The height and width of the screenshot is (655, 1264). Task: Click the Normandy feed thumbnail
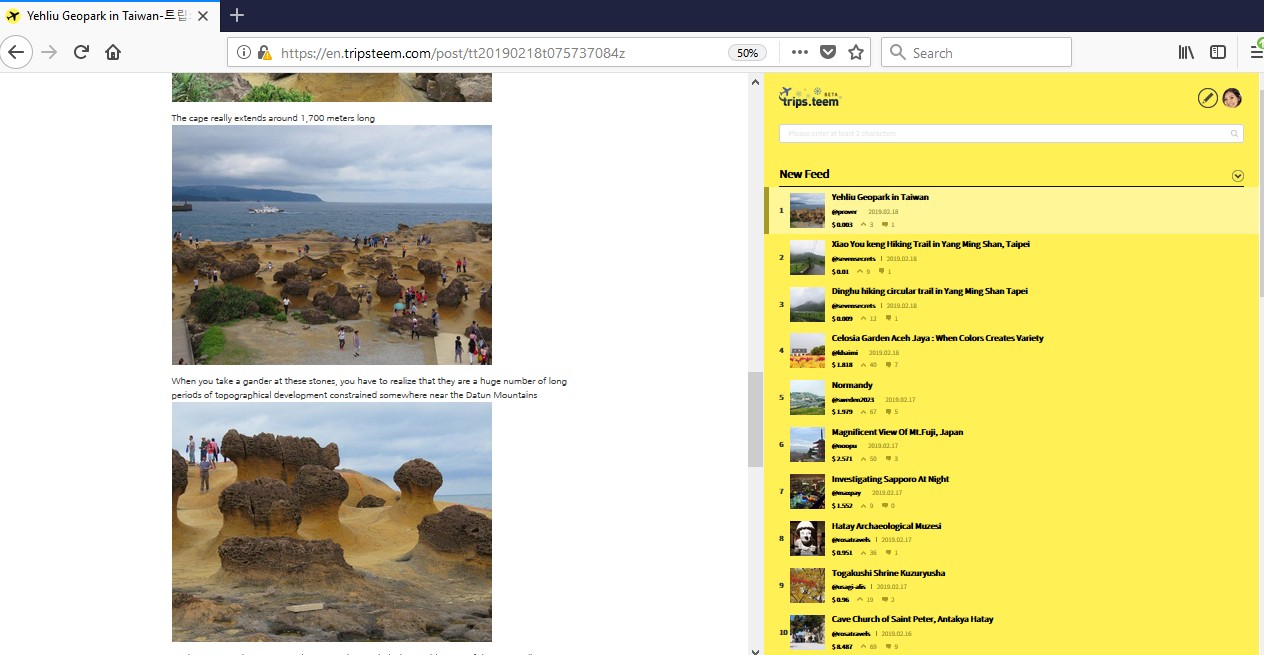[x=807, y=398]
